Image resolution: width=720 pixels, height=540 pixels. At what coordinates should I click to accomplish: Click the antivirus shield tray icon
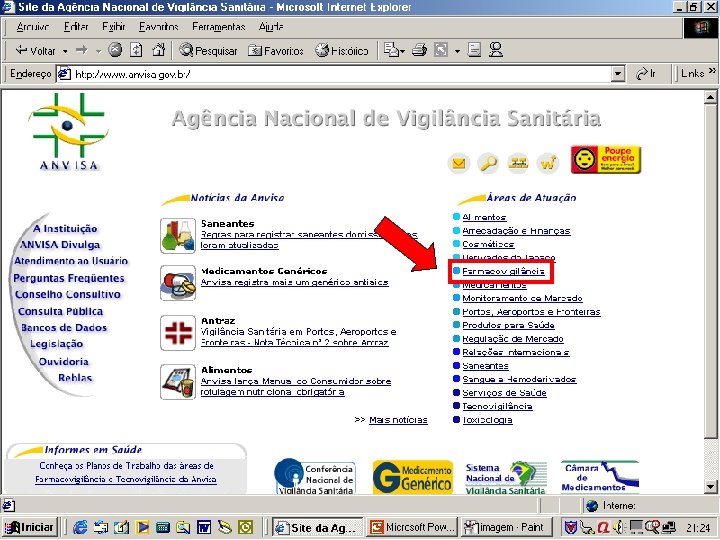pos(571,527)
